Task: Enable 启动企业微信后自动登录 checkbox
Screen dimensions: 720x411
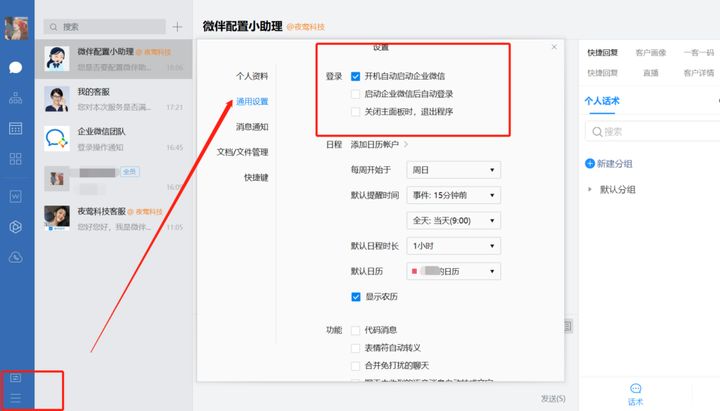Action: click(x=356, y=94)
